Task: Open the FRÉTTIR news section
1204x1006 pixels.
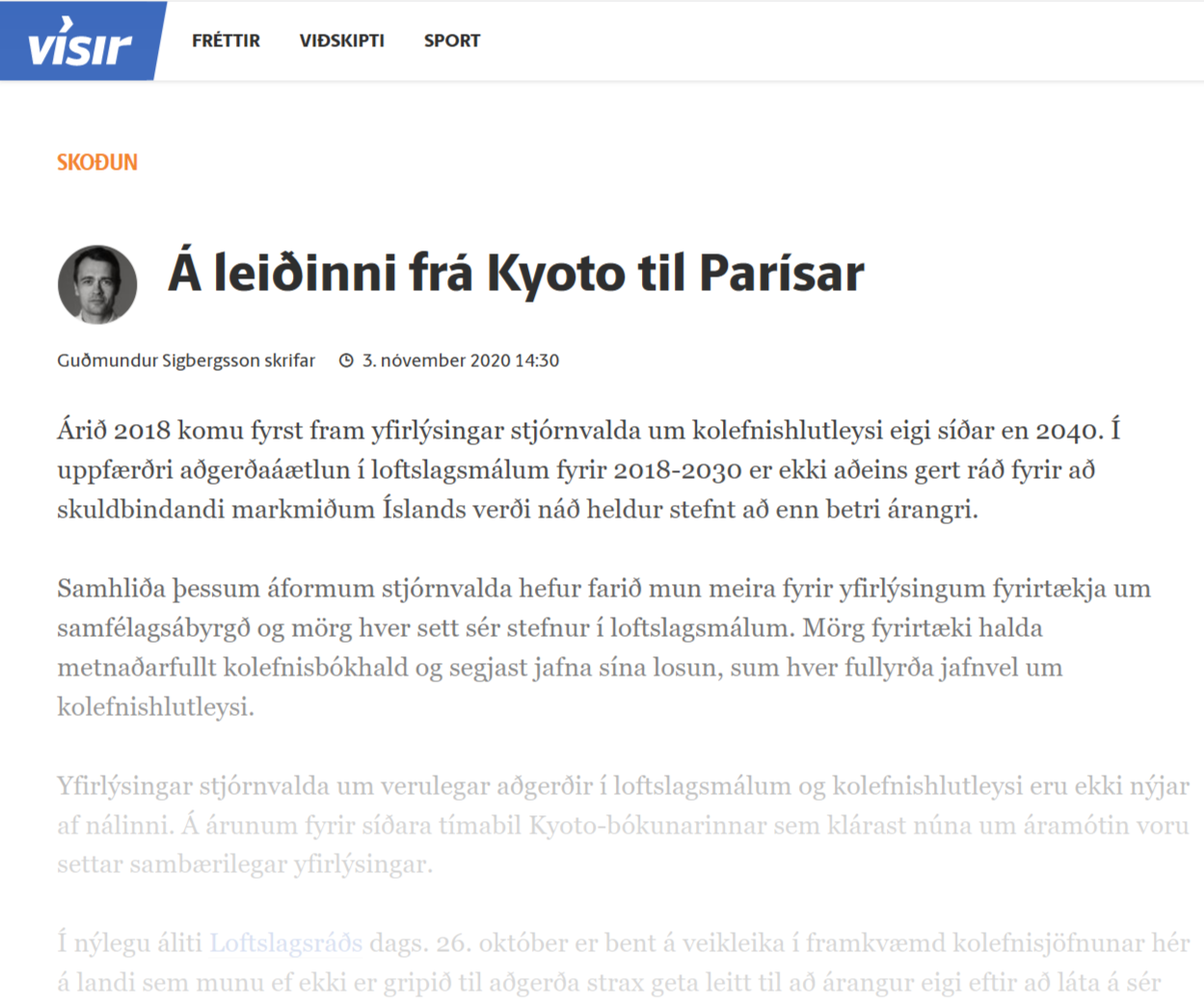Action: [x=225, y=40]
